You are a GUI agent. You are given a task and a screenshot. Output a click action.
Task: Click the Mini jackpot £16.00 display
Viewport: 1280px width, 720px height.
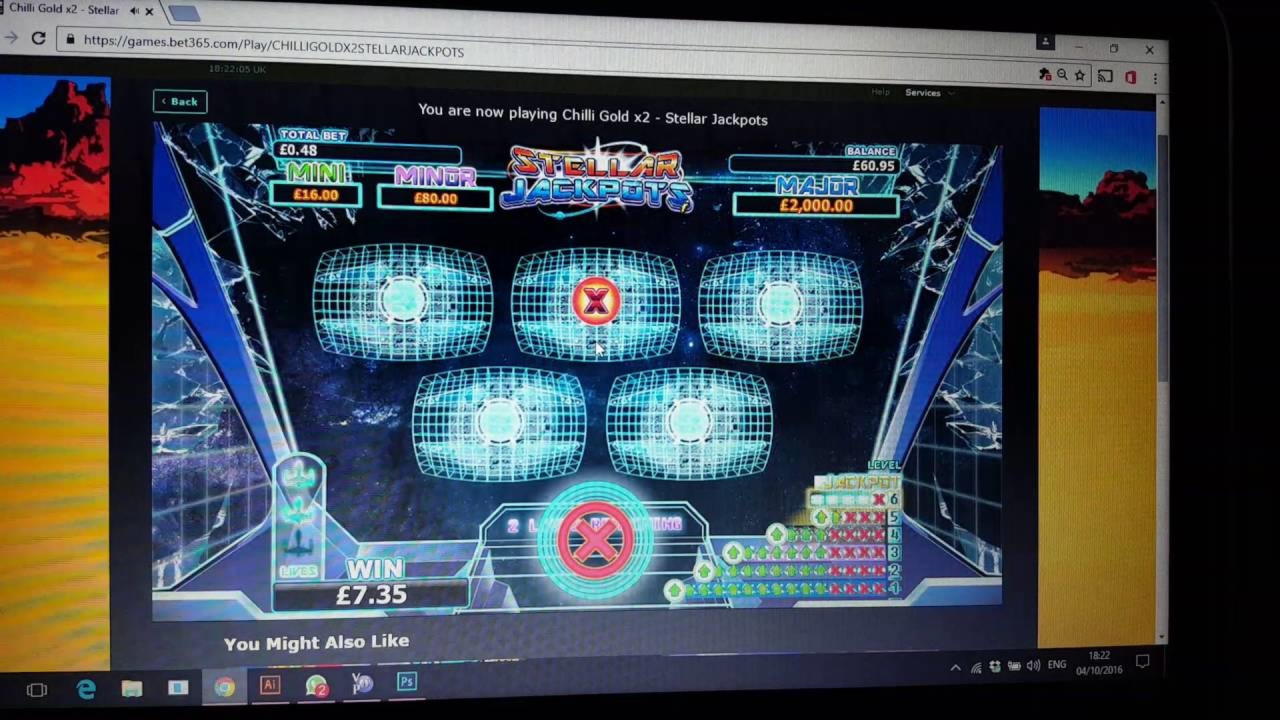click(x=315, y=195)
